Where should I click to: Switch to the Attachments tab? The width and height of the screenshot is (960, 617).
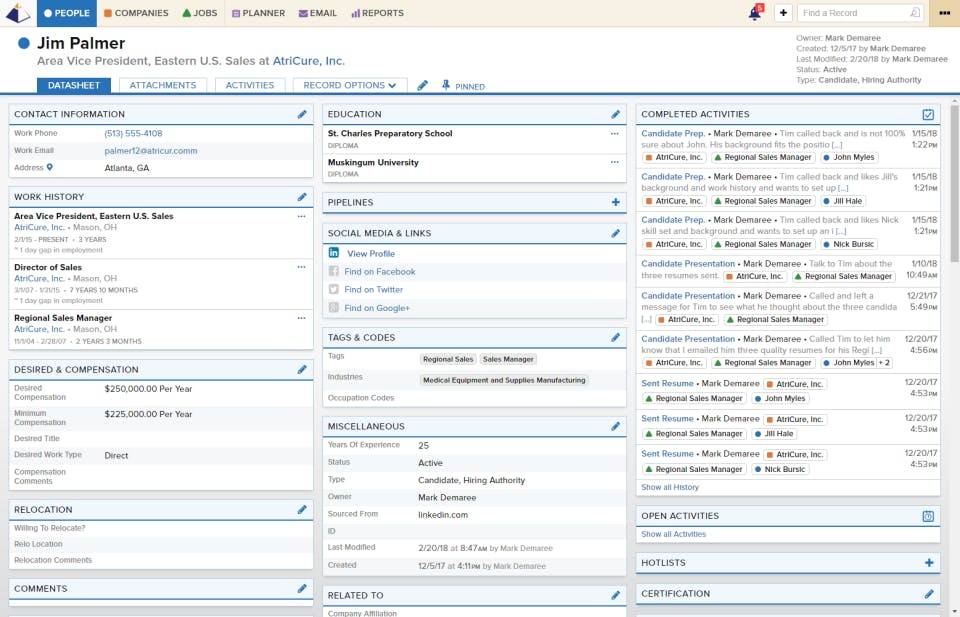pos(163,85)
